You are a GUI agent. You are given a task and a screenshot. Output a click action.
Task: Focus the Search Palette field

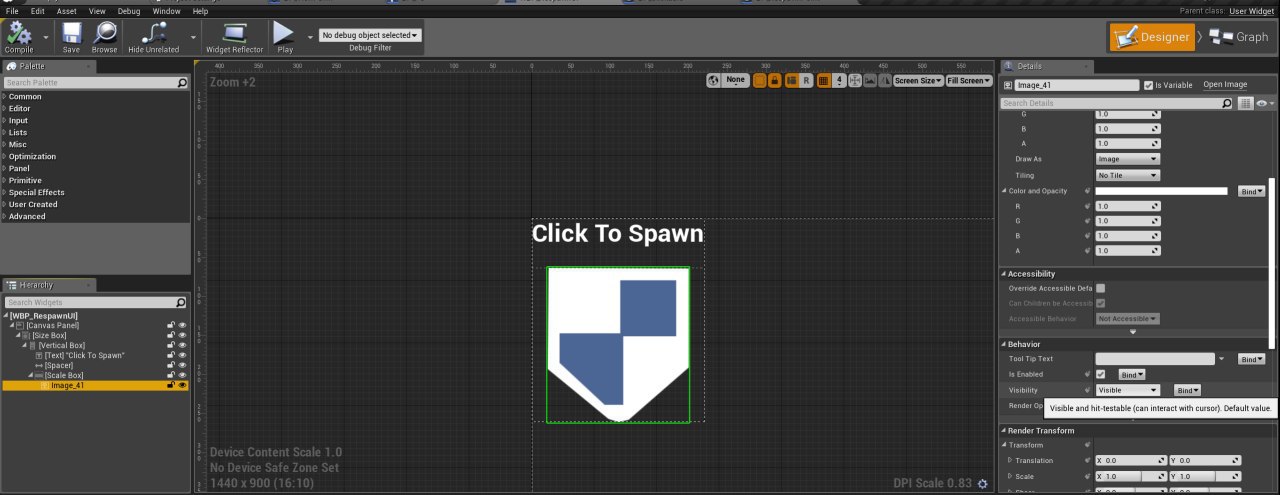(x=95, y=82)
